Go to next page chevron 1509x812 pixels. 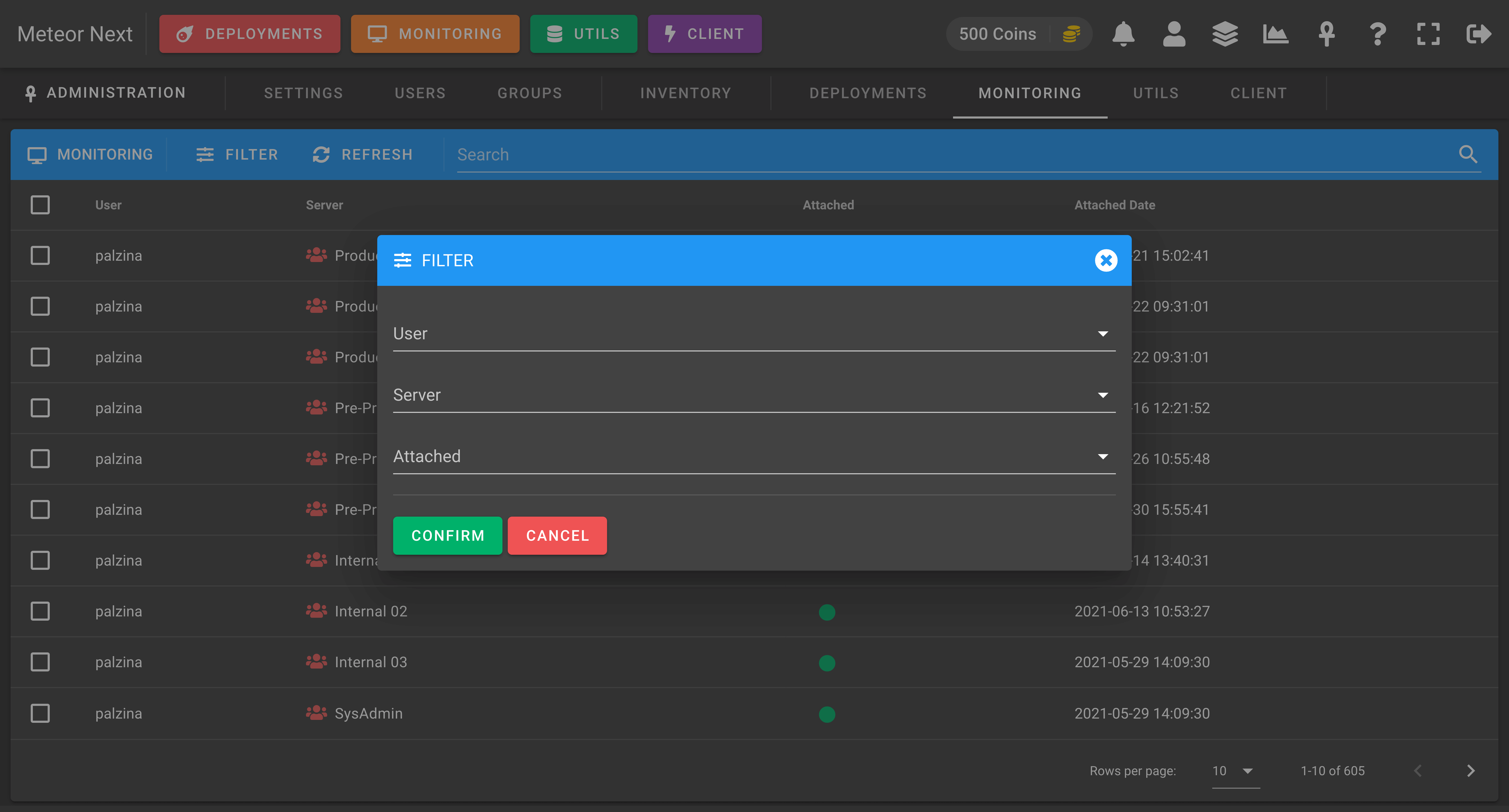point(1470,770)
